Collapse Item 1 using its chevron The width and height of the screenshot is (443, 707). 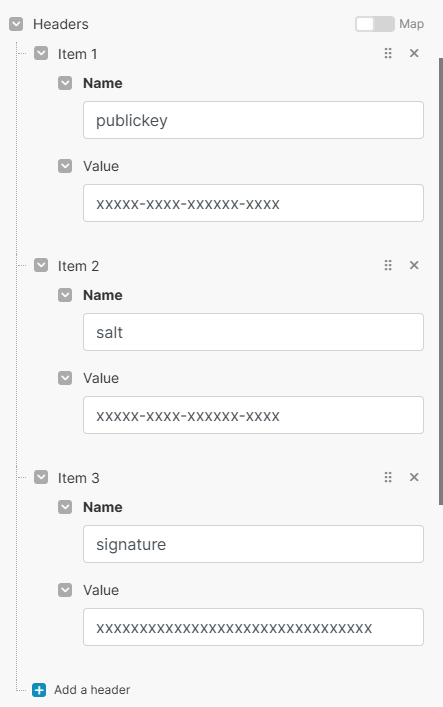tap(41, 53)
